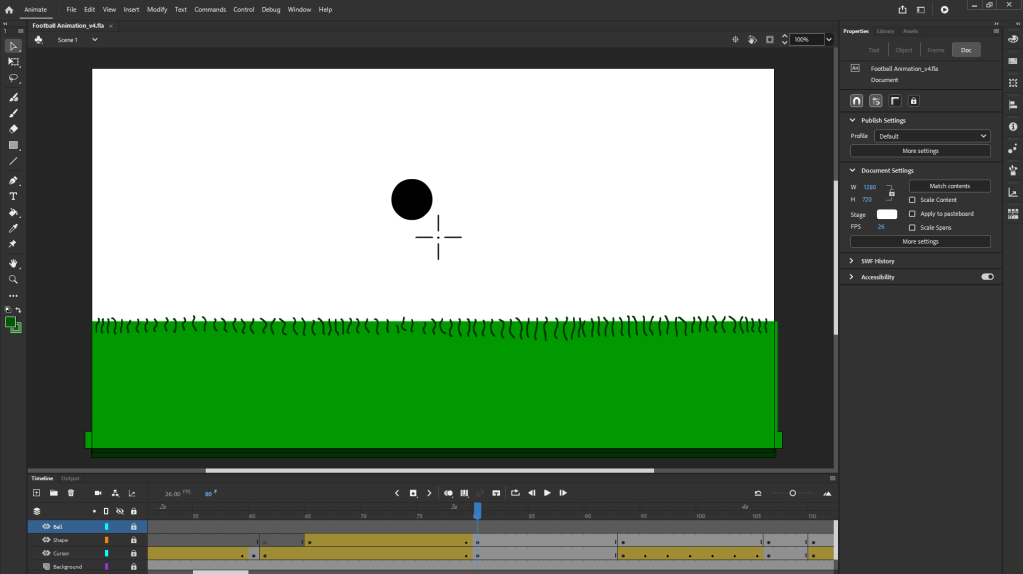
Task: Open the Modify menu
Action: coord(157,9)
